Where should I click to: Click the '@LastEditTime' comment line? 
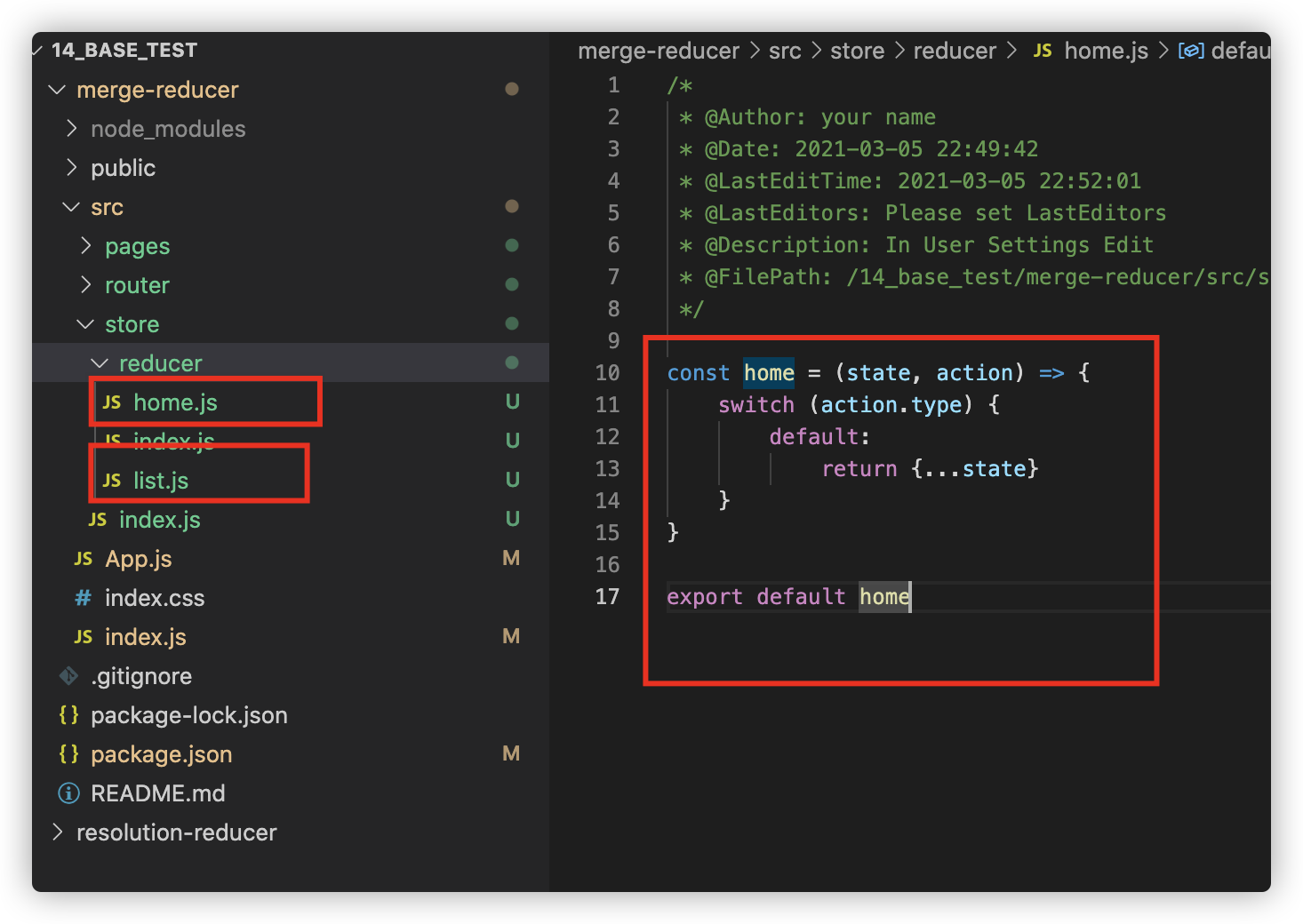click(x=910, y=181)
